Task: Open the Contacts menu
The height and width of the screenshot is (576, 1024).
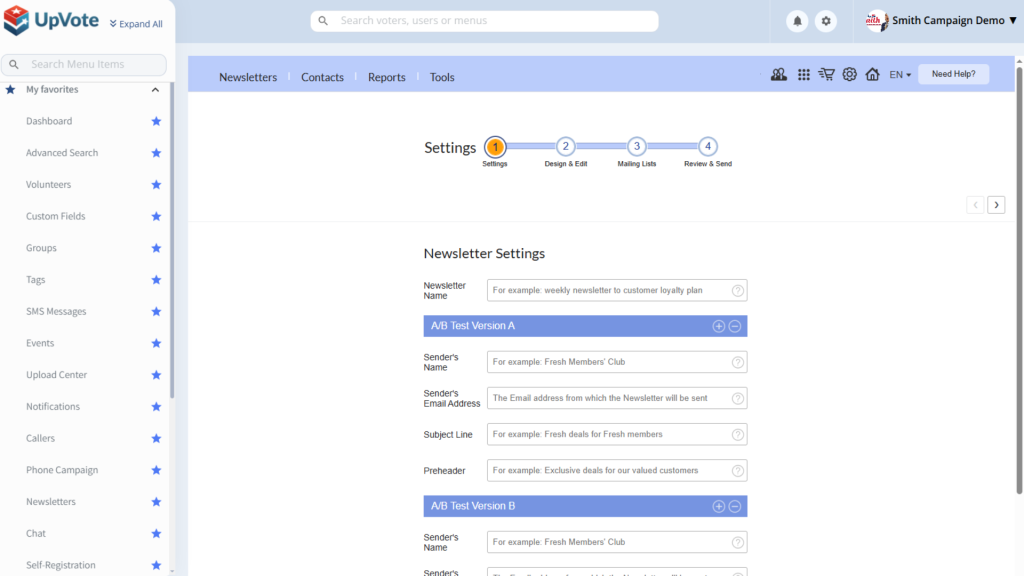Action: coord(322,77)
